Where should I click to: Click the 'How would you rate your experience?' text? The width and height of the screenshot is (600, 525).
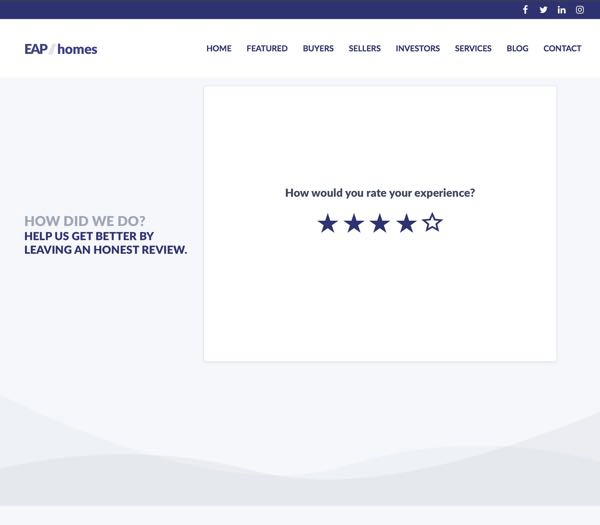(380, 193)
